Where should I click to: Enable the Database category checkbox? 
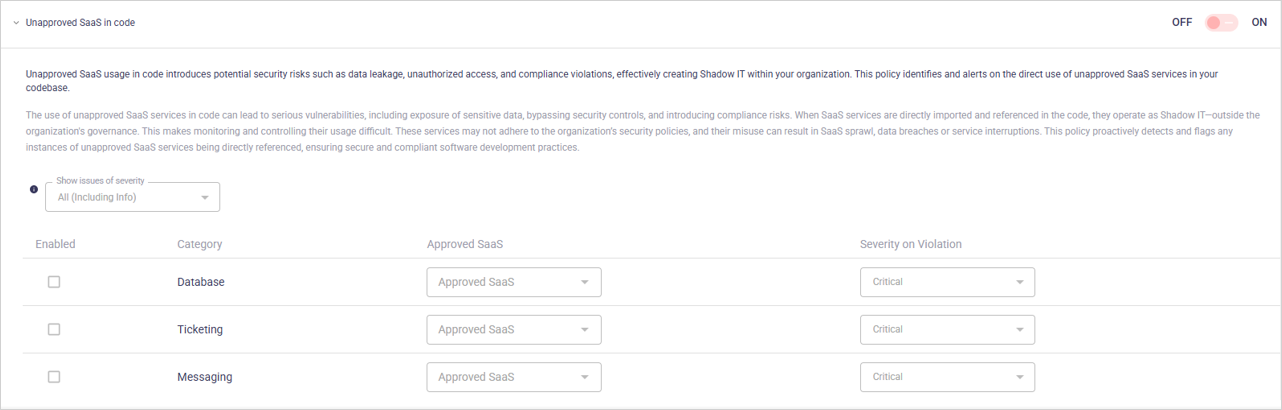pos(54,282)
